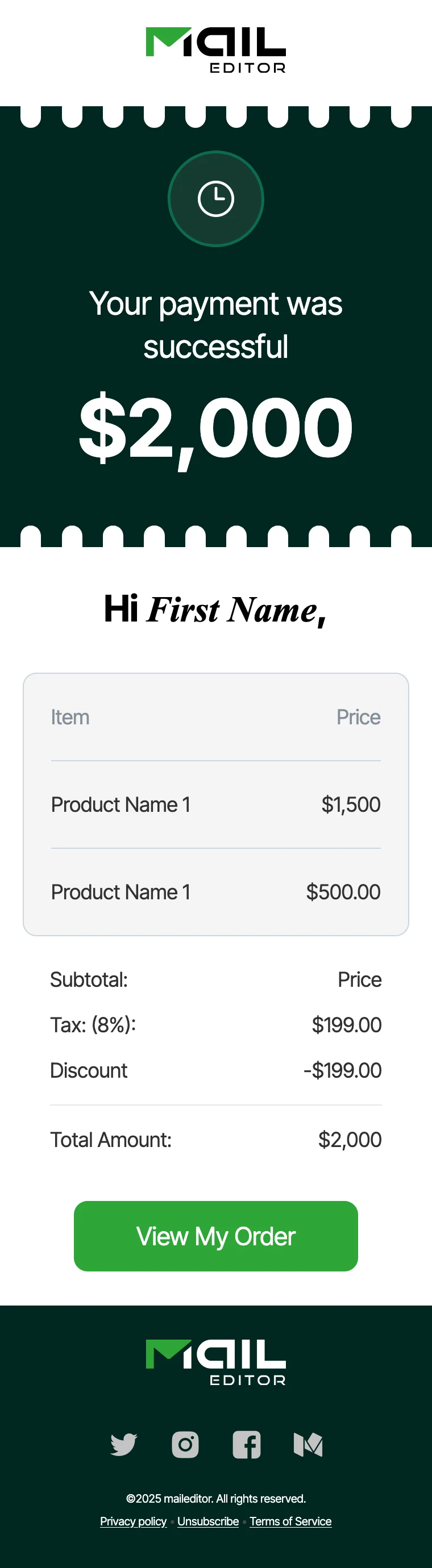Click the clock icon in header
Image resolution: width=432 pixels, height=1568 pixels.
click(x=215, y=198)
